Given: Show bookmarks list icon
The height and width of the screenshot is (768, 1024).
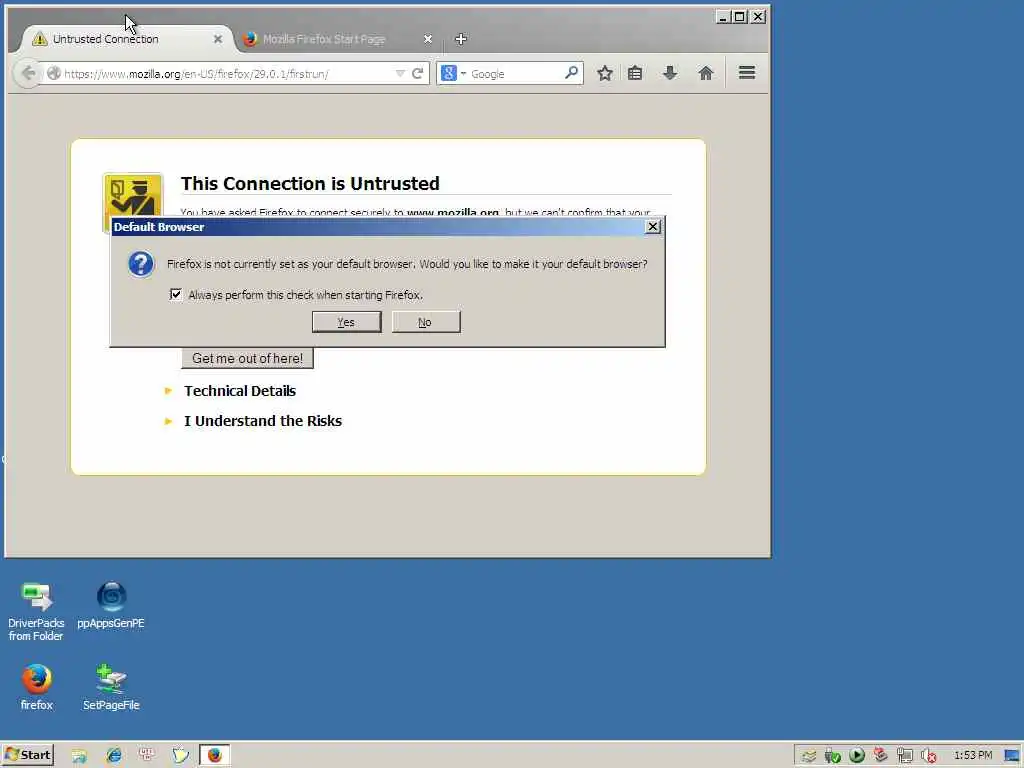Looking at the screenshot, I should (x=635, y=73).
